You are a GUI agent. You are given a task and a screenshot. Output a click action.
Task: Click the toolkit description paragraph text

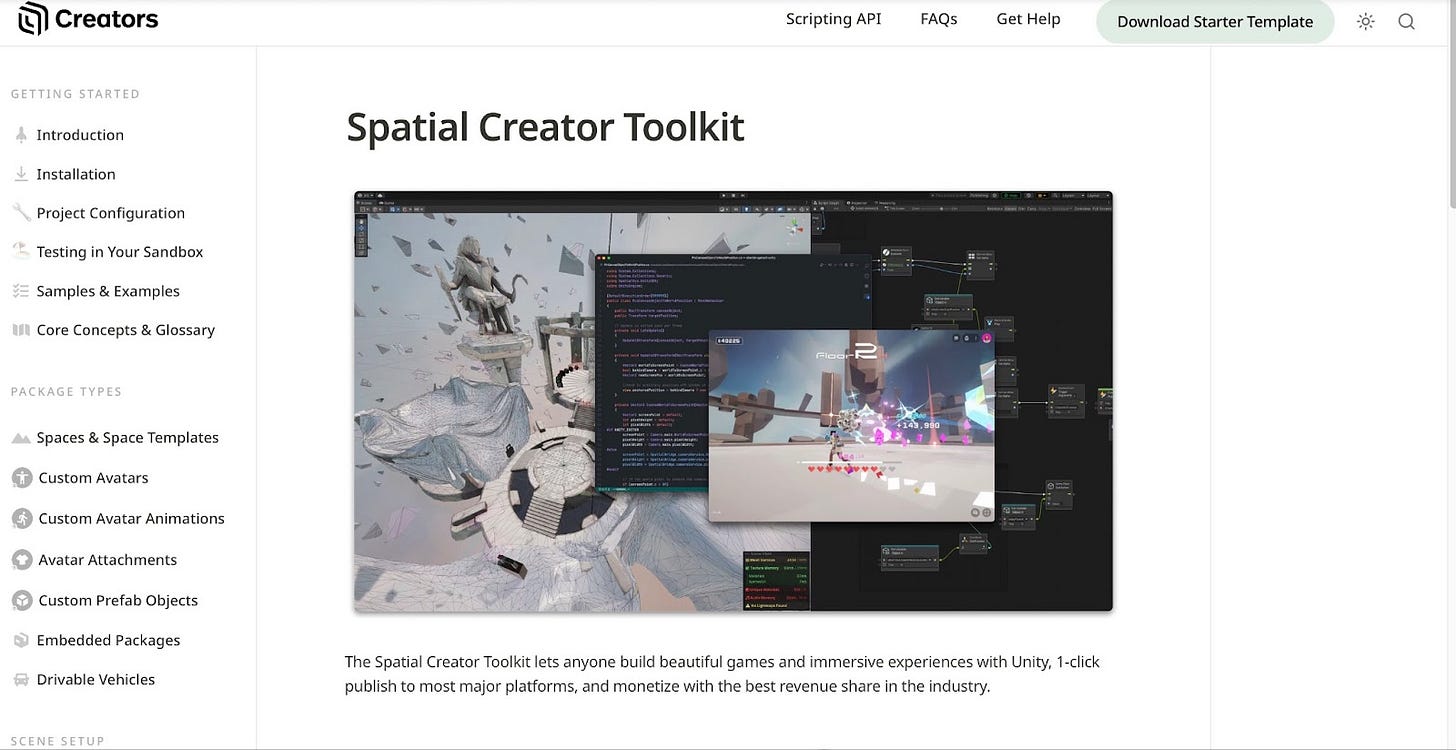click(x=723, y=674)
